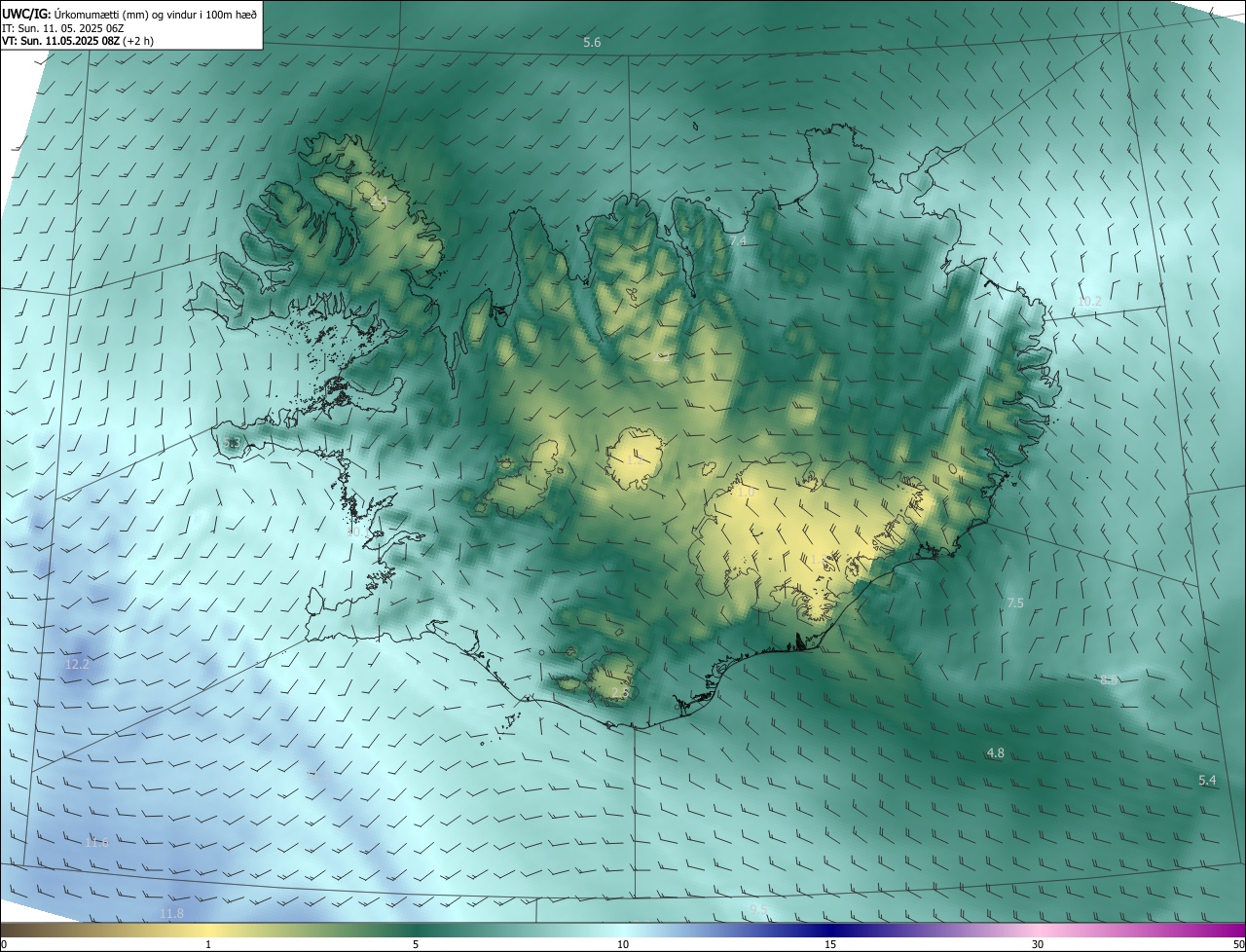Click the 4.8 value label on the map
This screenshot has width=1246, height=952.
click(x=995, y=753)
